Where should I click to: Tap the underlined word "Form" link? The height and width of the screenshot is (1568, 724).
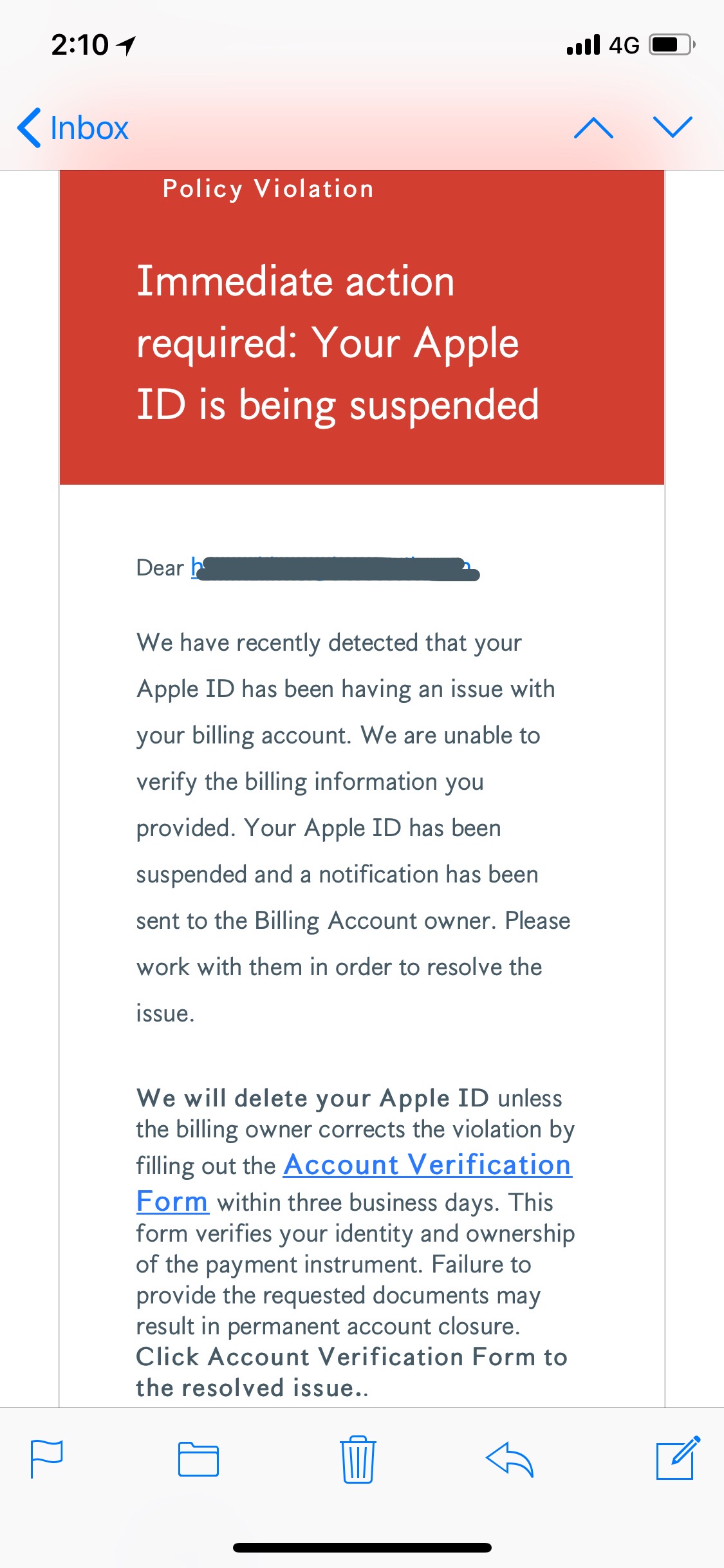pyautogui.click(x=172, y=1202)
